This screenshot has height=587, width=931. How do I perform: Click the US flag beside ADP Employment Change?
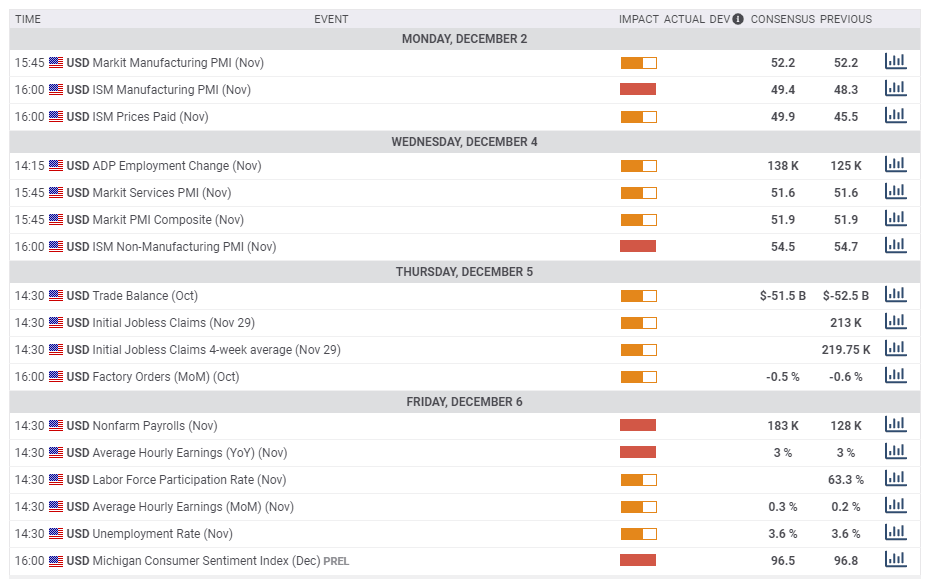coord(57,165)
